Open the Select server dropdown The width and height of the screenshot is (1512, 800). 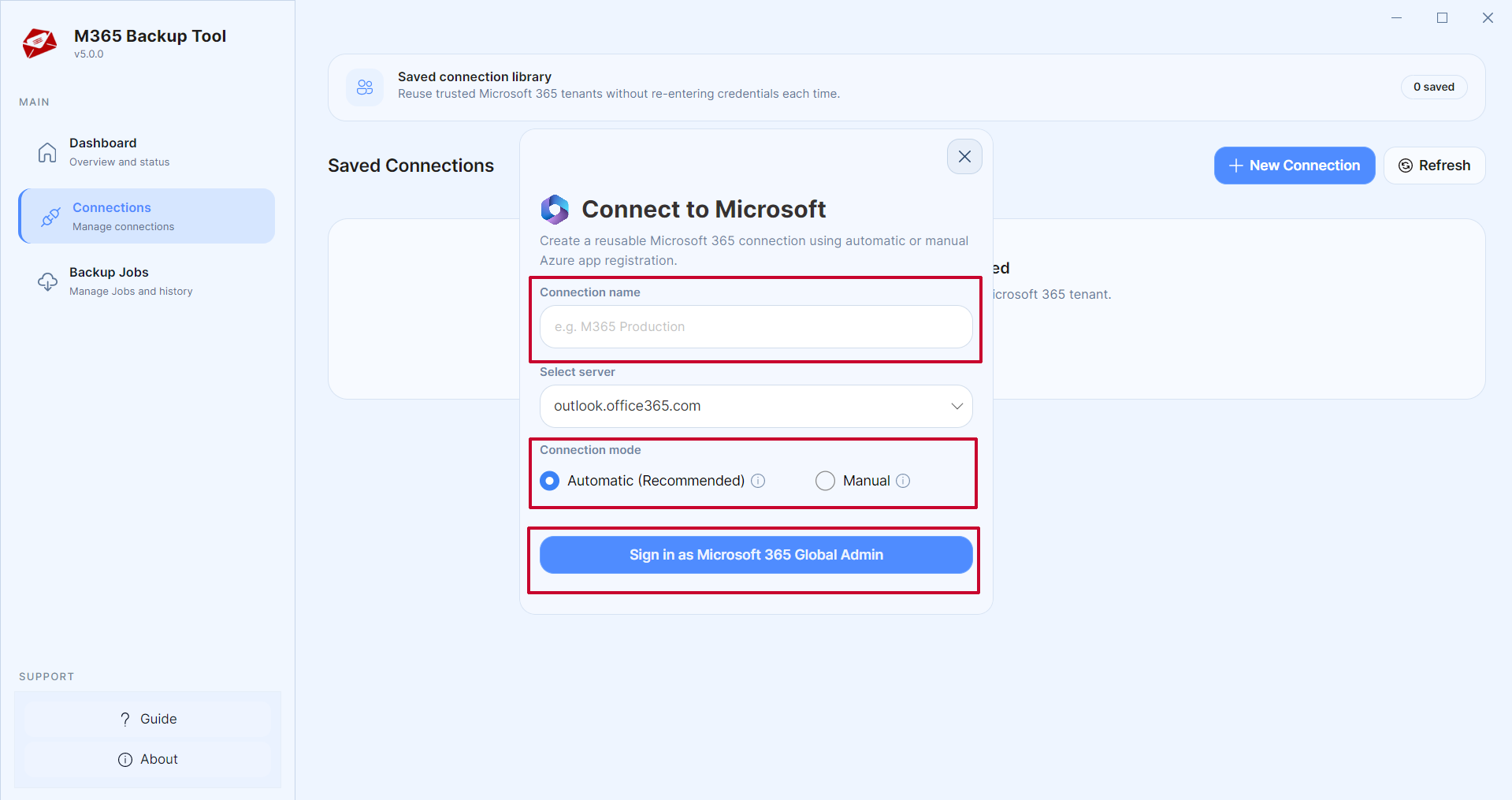[756, 406]
